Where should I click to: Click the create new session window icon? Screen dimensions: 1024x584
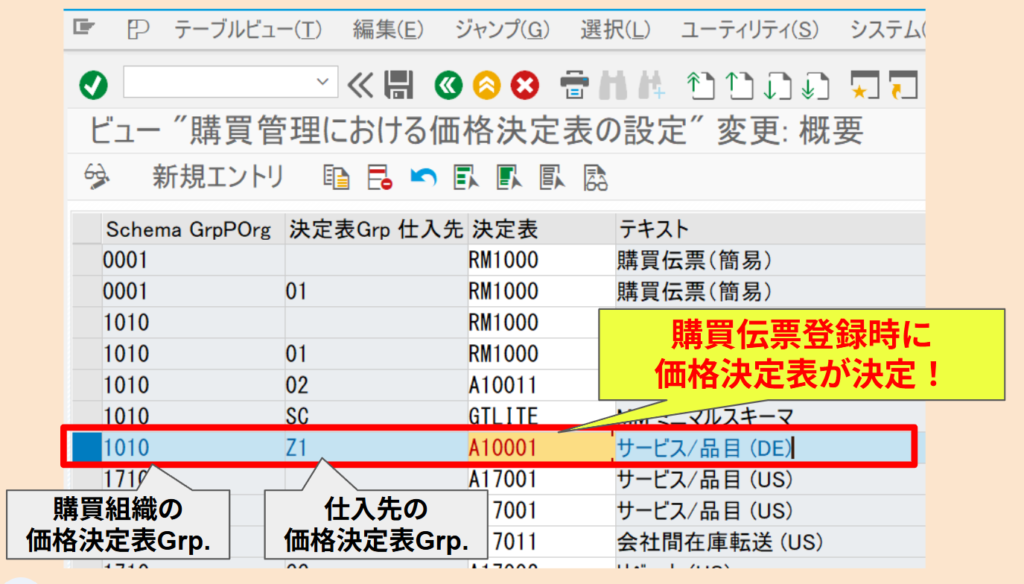point(865,86)
